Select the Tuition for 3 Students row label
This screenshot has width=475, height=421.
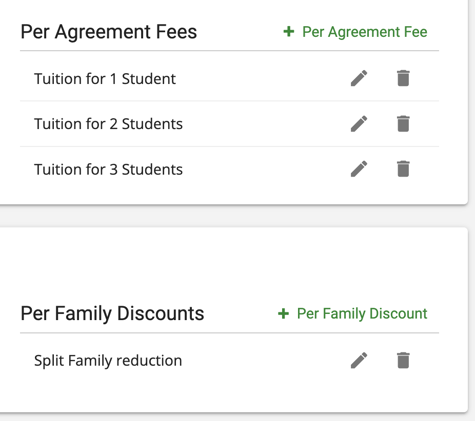pyautogui.click(x=108, y=169)
